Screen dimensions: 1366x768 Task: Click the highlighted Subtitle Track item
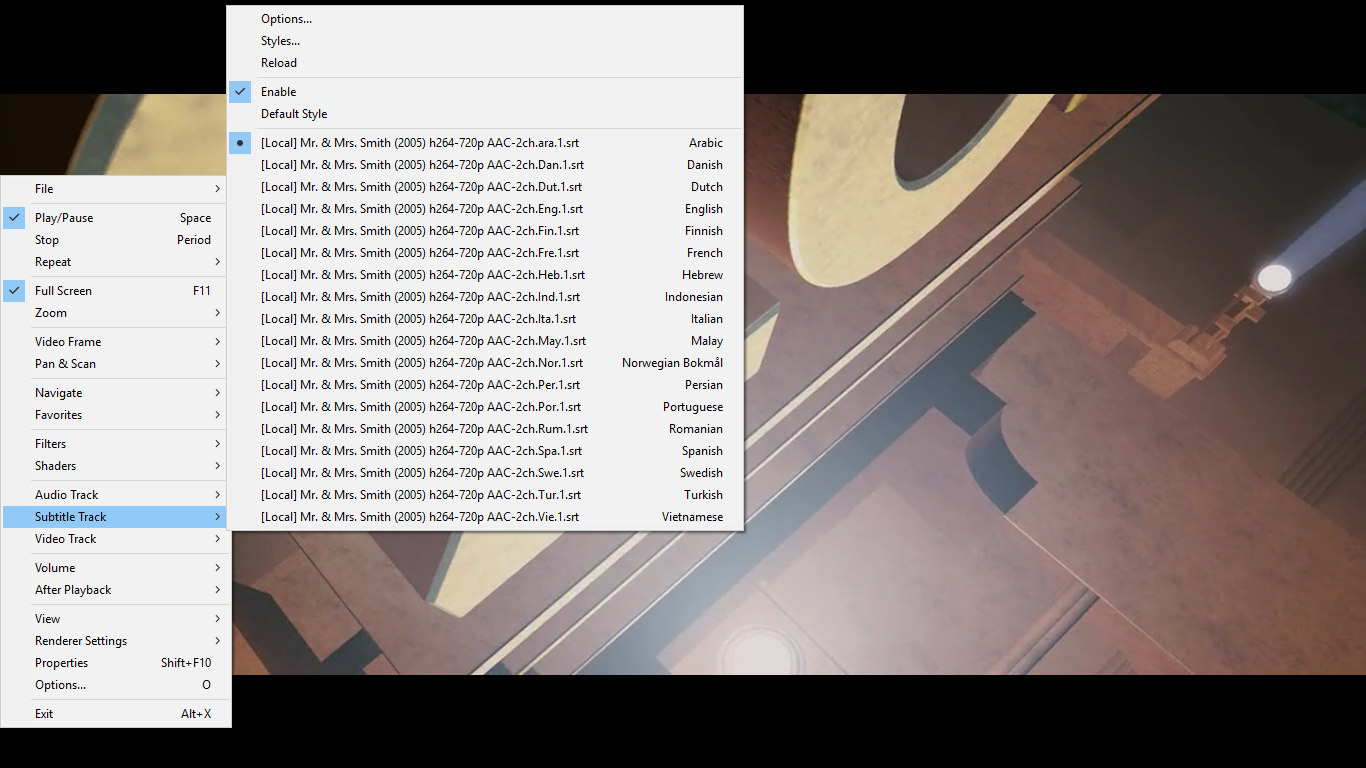[115, 517]
